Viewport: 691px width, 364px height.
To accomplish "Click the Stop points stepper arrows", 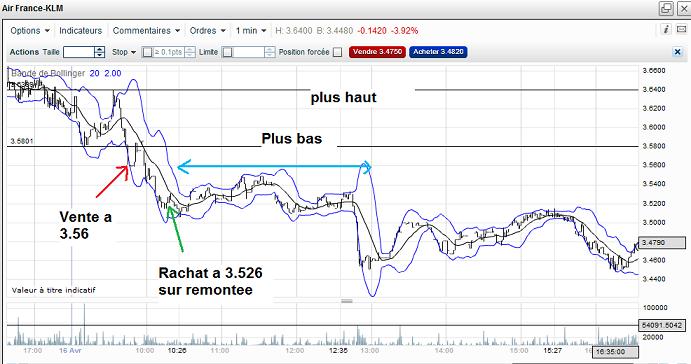I will (x=190, y=52).
